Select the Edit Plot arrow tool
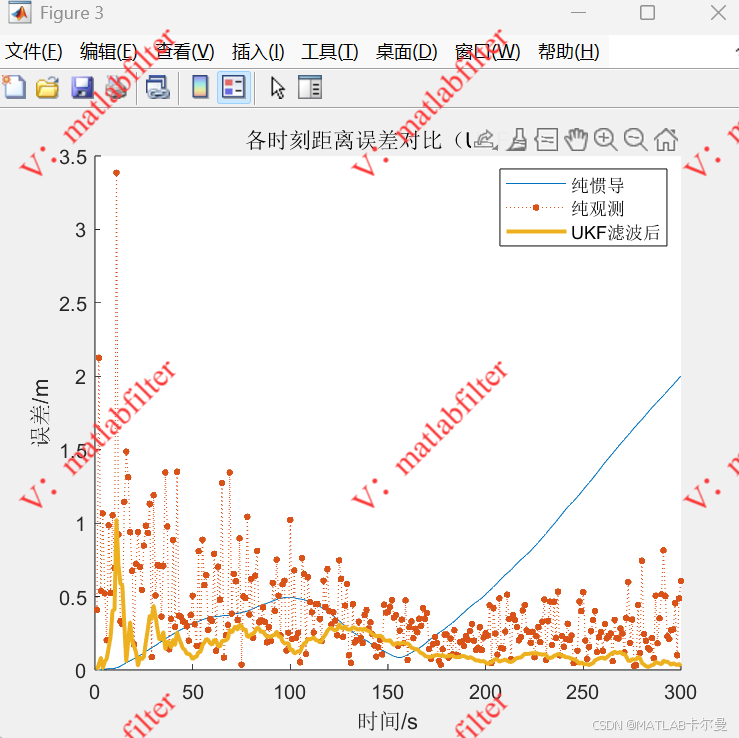 point(278,88)
